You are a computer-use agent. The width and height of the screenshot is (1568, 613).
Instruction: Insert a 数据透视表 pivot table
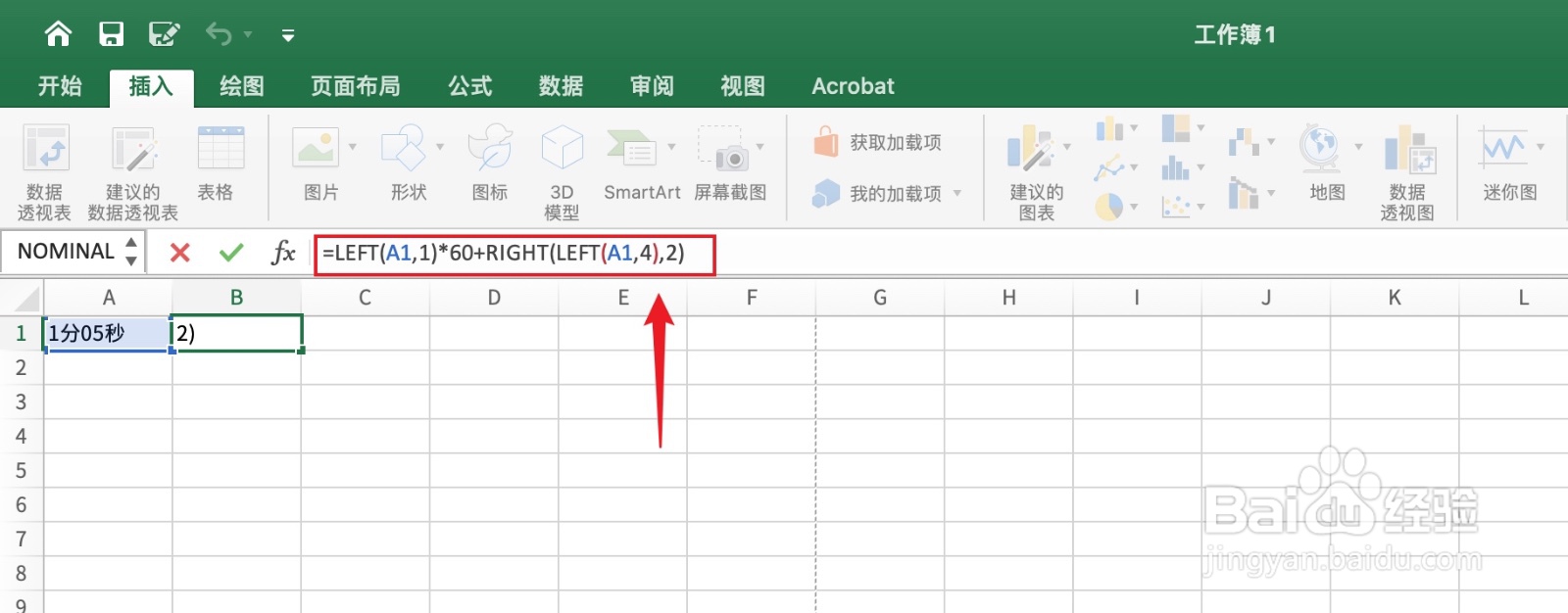[x=45, y=171]
